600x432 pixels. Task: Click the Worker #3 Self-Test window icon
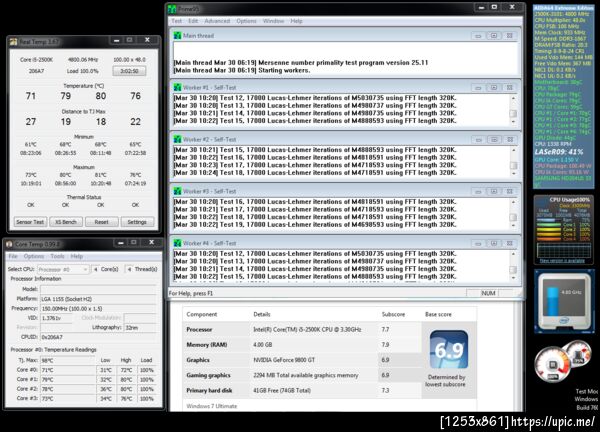(x=177, y=191)
